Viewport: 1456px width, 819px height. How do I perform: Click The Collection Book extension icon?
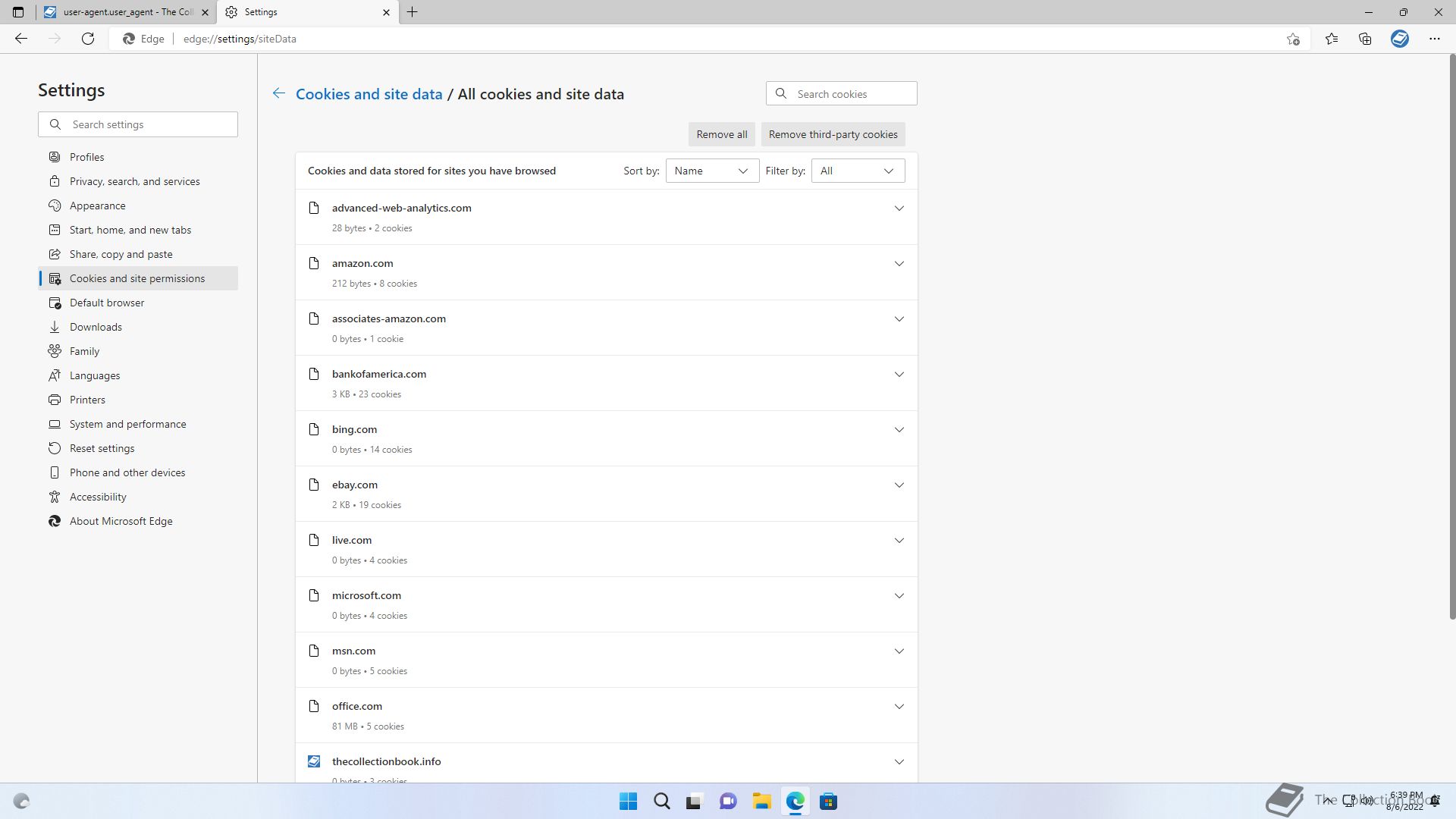(x=1400, y=39)
